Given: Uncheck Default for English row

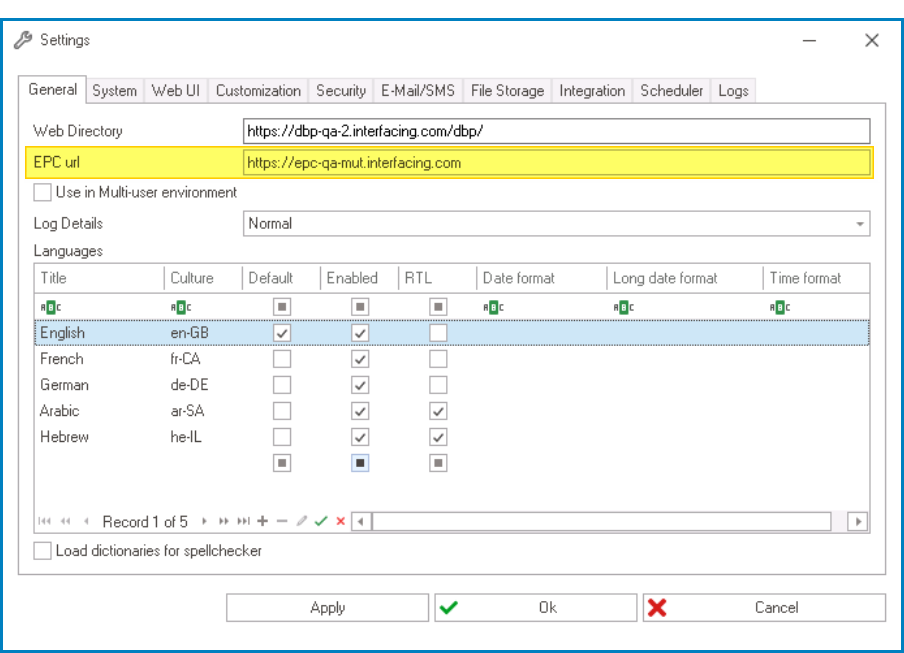Looking at the screenshot, I should 282,333.
